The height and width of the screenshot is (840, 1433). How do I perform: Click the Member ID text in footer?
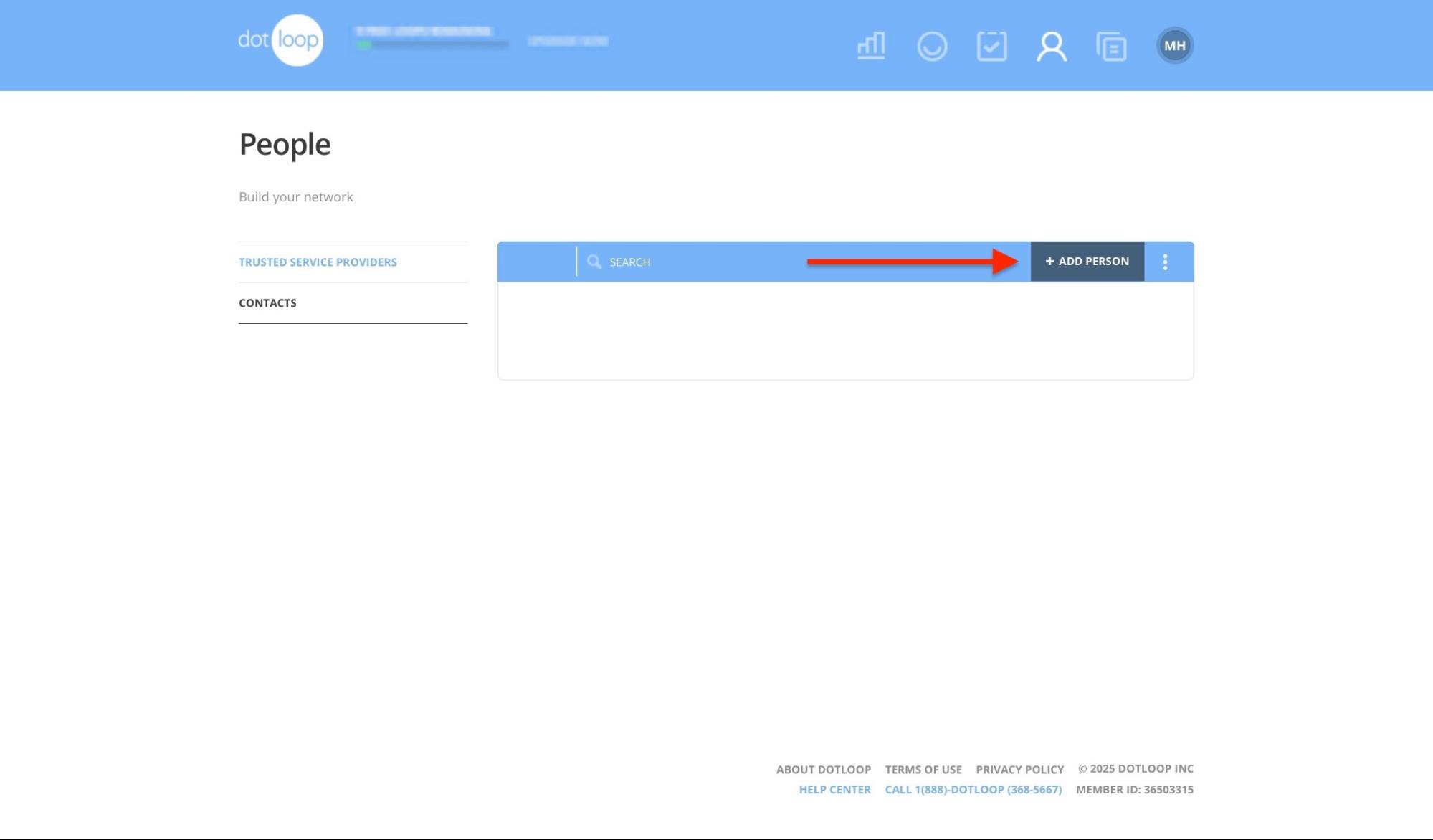tap(1134, 789)
